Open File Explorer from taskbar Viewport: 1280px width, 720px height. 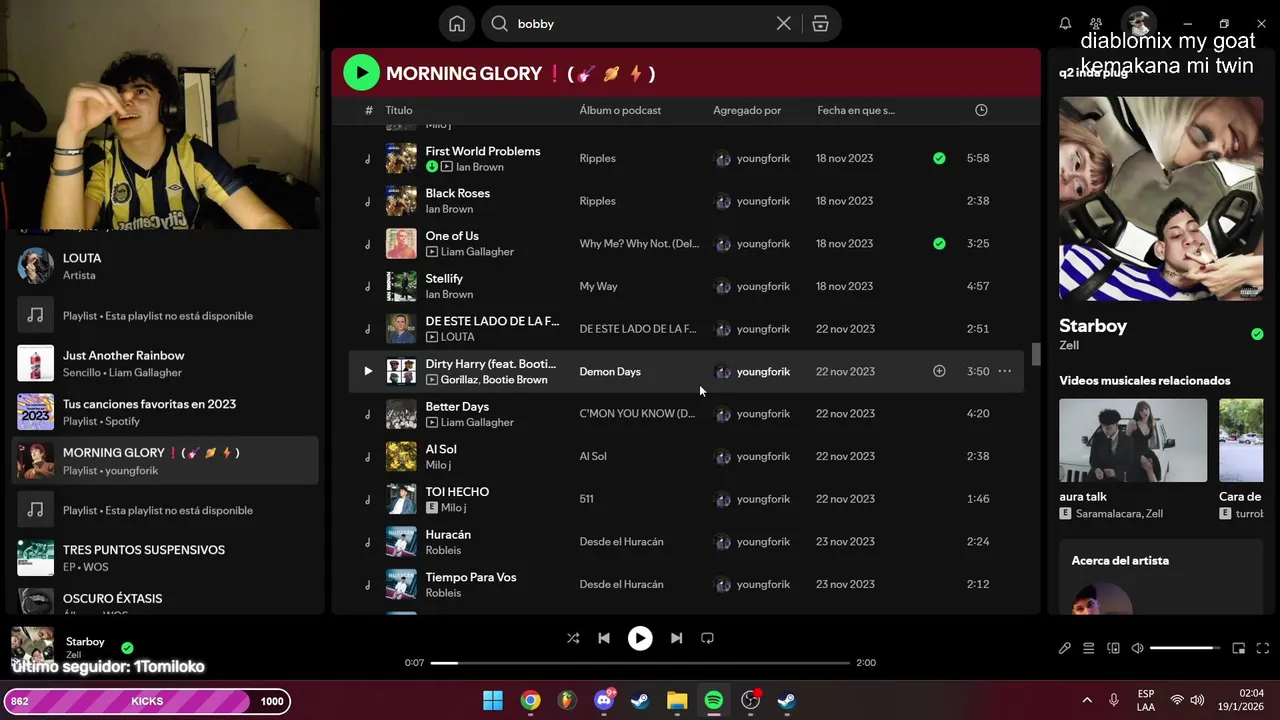coord(677,700)
